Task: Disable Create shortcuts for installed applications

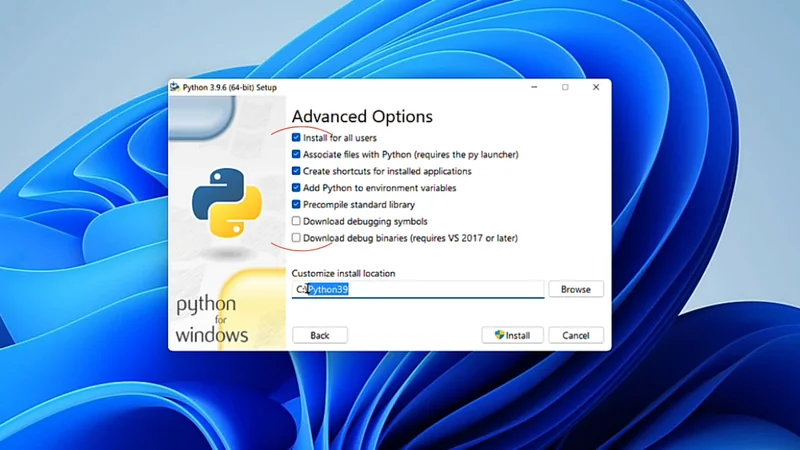Action: tap(296, 171)
